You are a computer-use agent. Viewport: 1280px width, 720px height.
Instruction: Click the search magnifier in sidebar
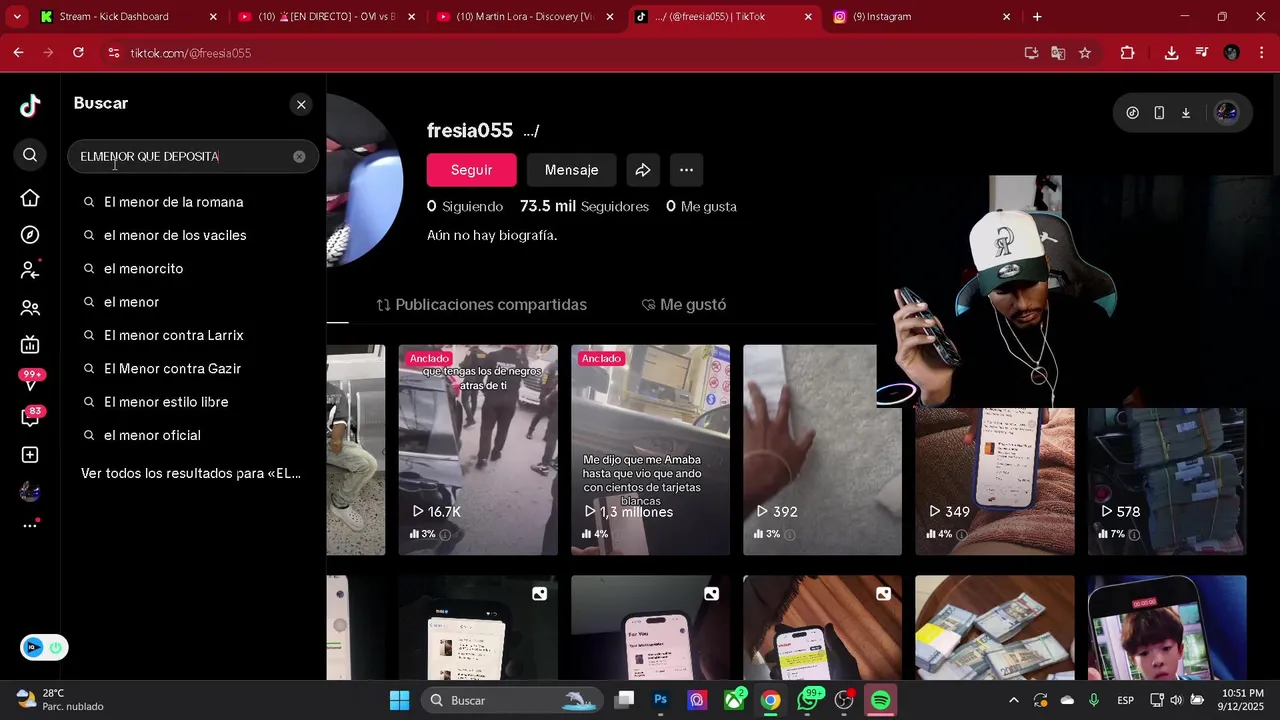[30, 155]
